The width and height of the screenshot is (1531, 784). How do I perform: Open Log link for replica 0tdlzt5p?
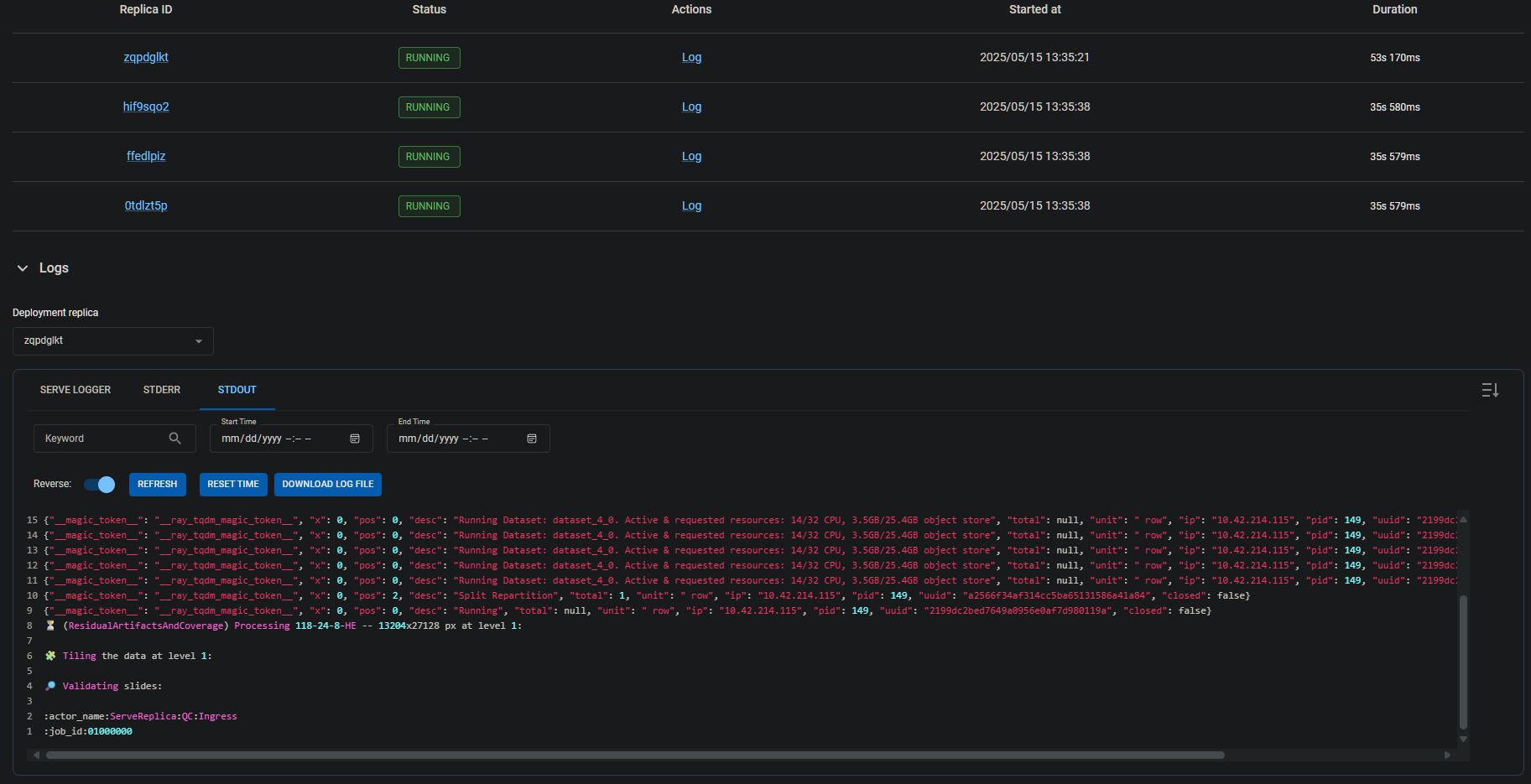pos(691,205)
